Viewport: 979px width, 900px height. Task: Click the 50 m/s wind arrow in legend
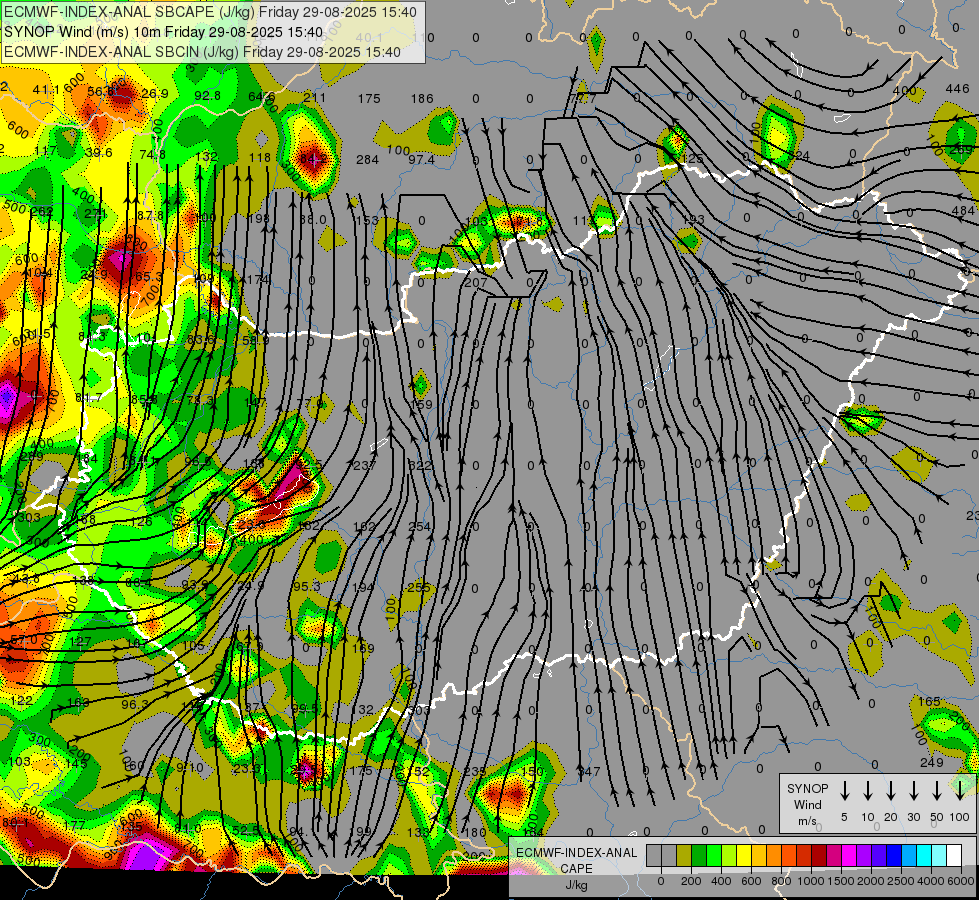click(937, 791)
